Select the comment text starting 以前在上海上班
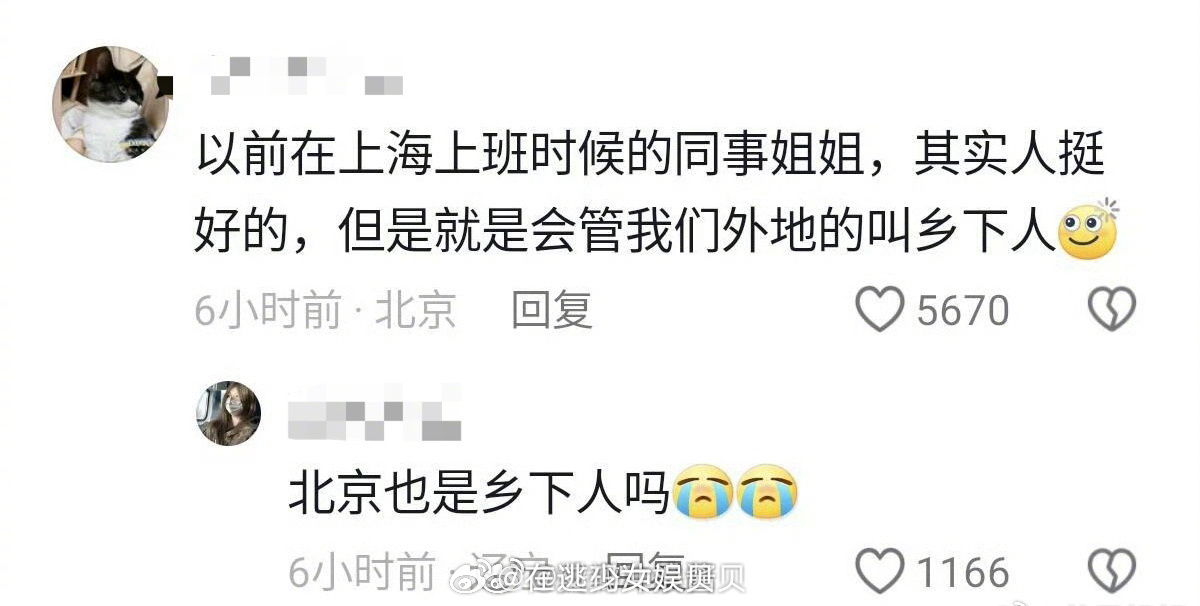The width and height of the screenshot is (1200, 606). click(650, 197)
